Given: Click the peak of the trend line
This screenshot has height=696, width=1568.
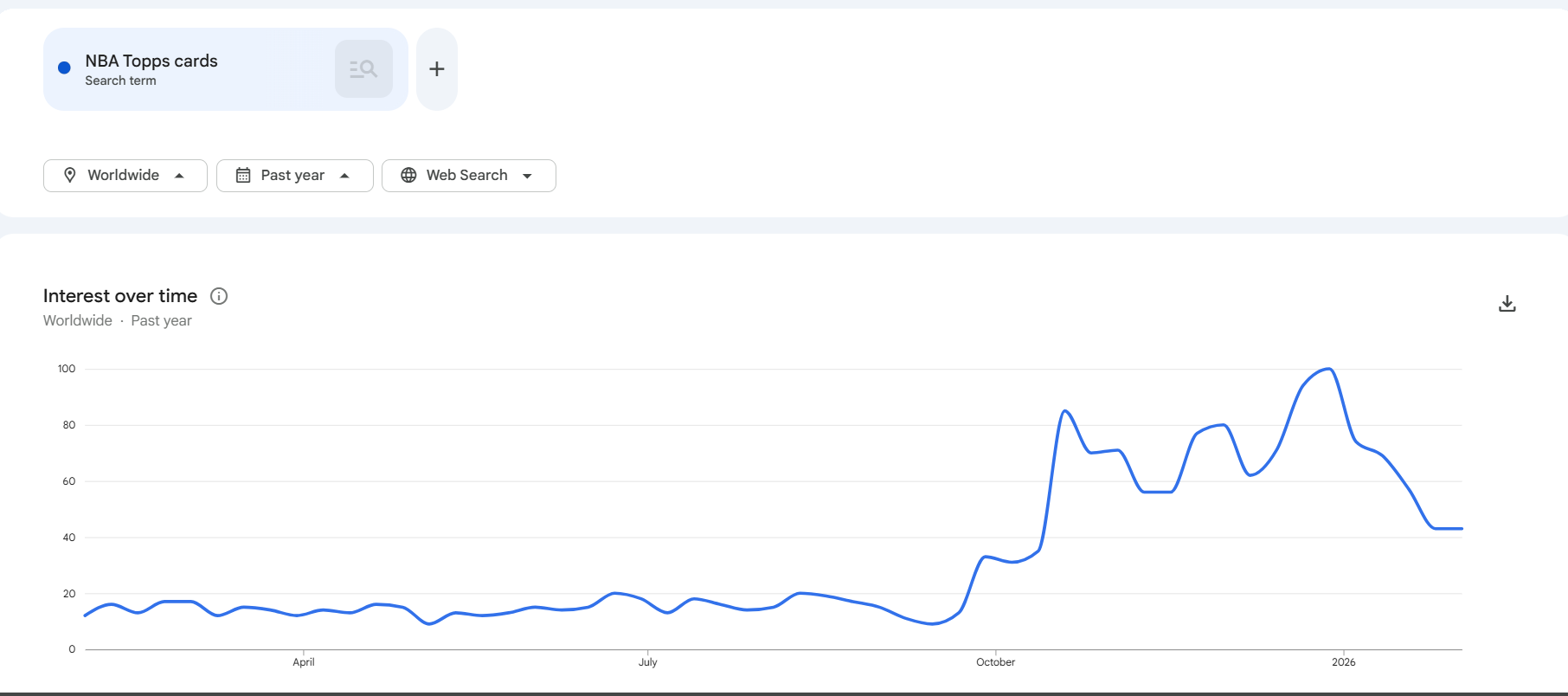Looking at the screenshot, I should (1328, 368).
